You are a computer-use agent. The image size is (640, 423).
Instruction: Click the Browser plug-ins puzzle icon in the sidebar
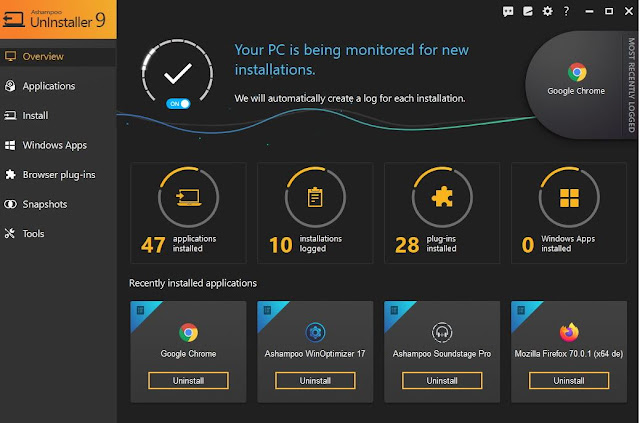tap(10, 175)
